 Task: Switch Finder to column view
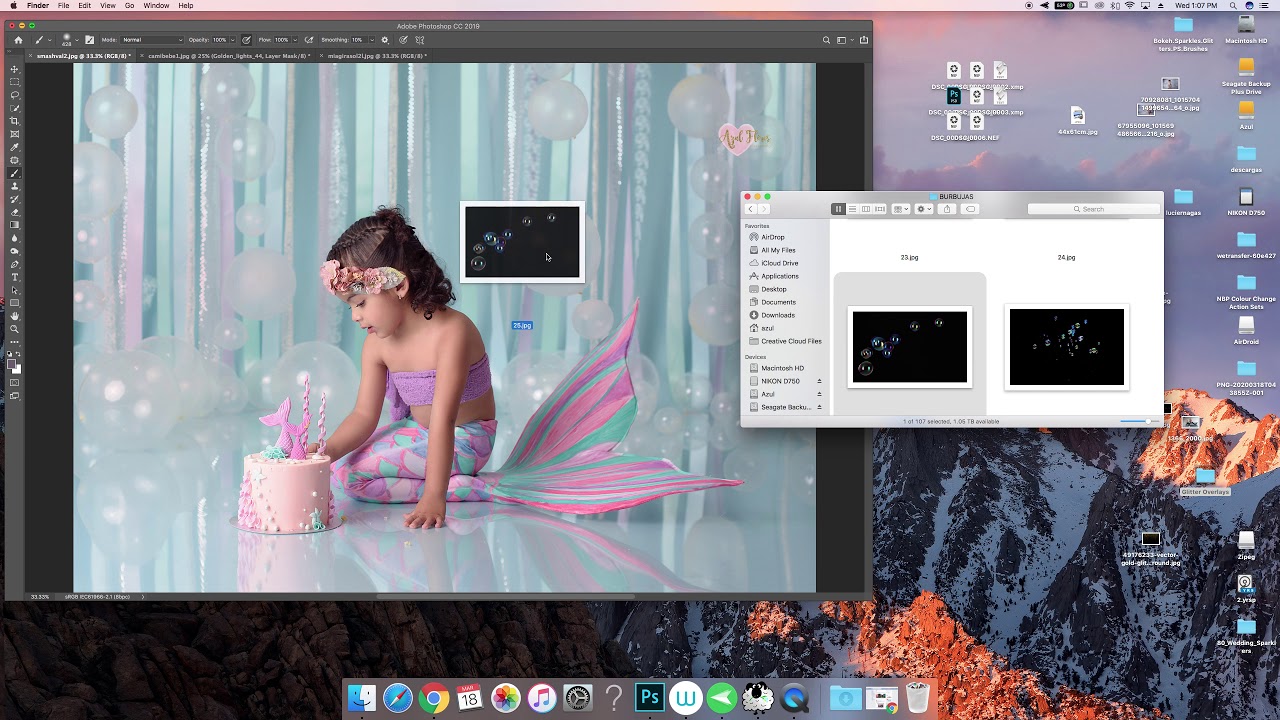tap(866, 209)
